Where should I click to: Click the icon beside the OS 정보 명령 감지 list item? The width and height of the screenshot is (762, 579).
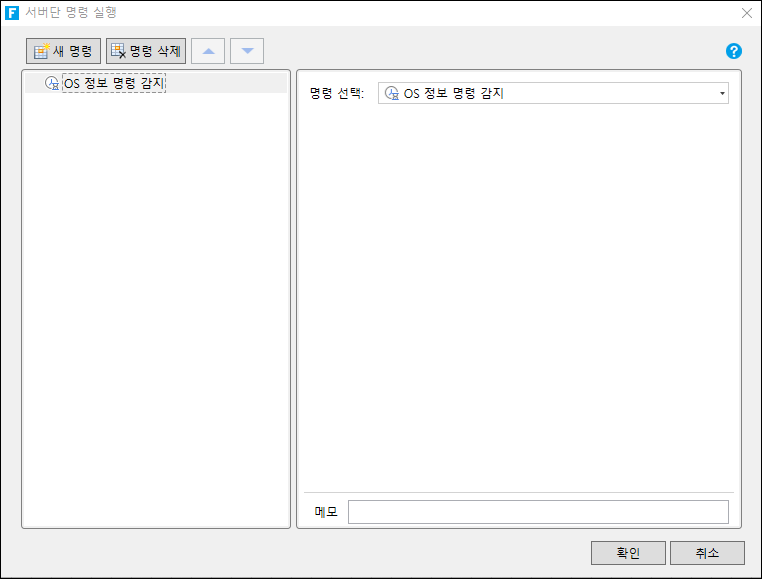tap(53, 84)
